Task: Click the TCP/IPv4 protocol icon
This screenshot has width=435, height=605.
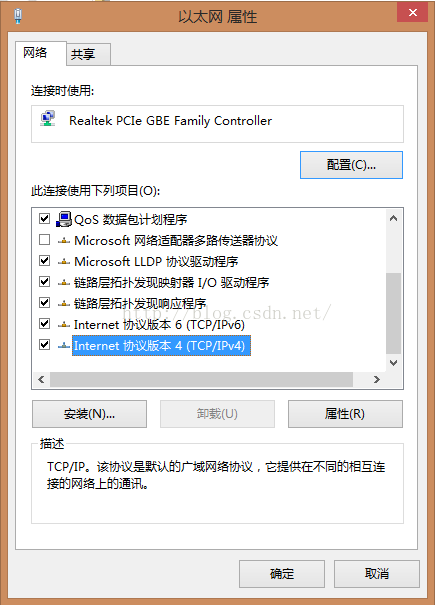Action: point(64,346)
